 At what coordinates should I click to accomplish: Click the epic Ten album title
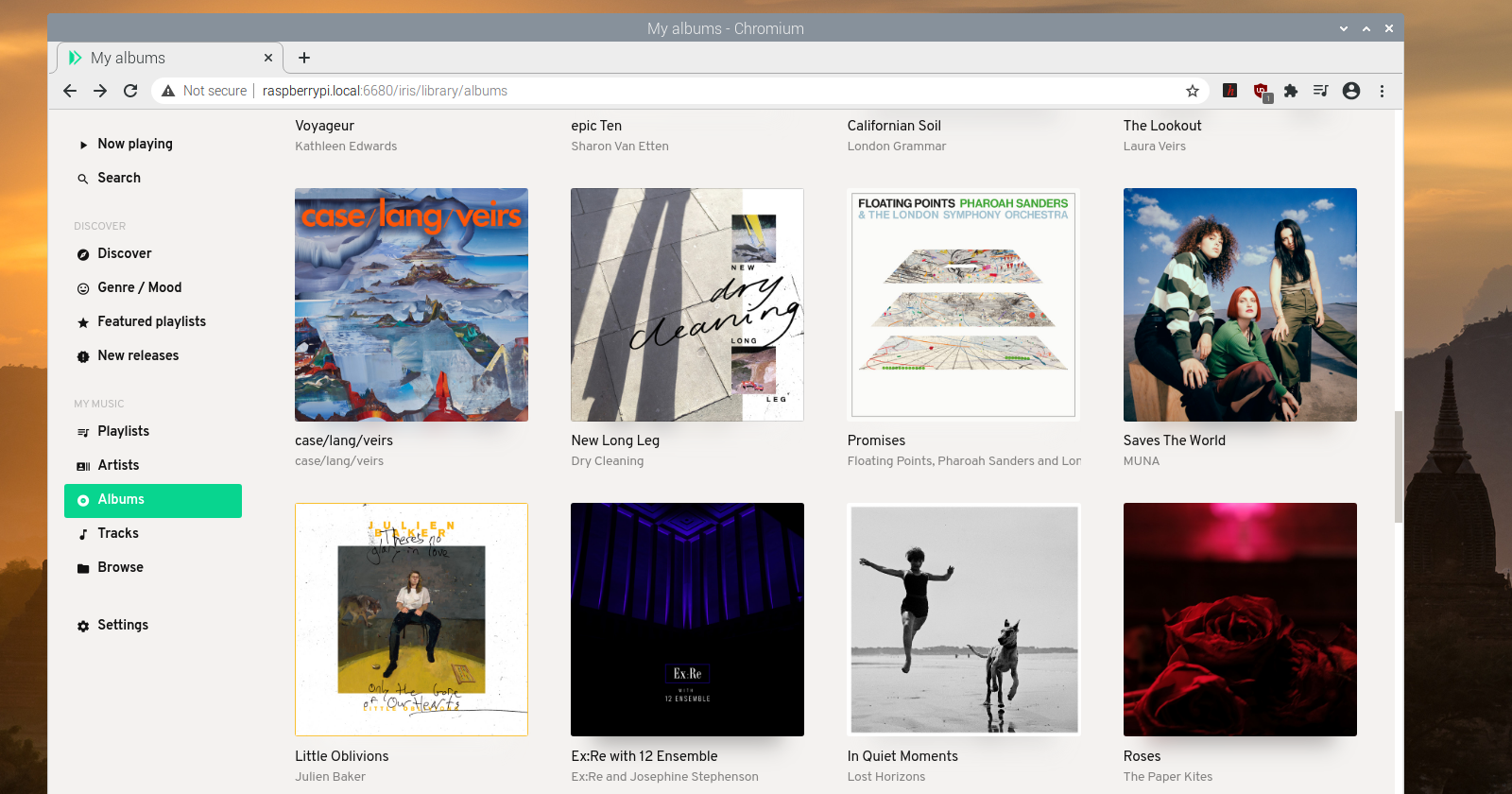[x=596, y=126]
